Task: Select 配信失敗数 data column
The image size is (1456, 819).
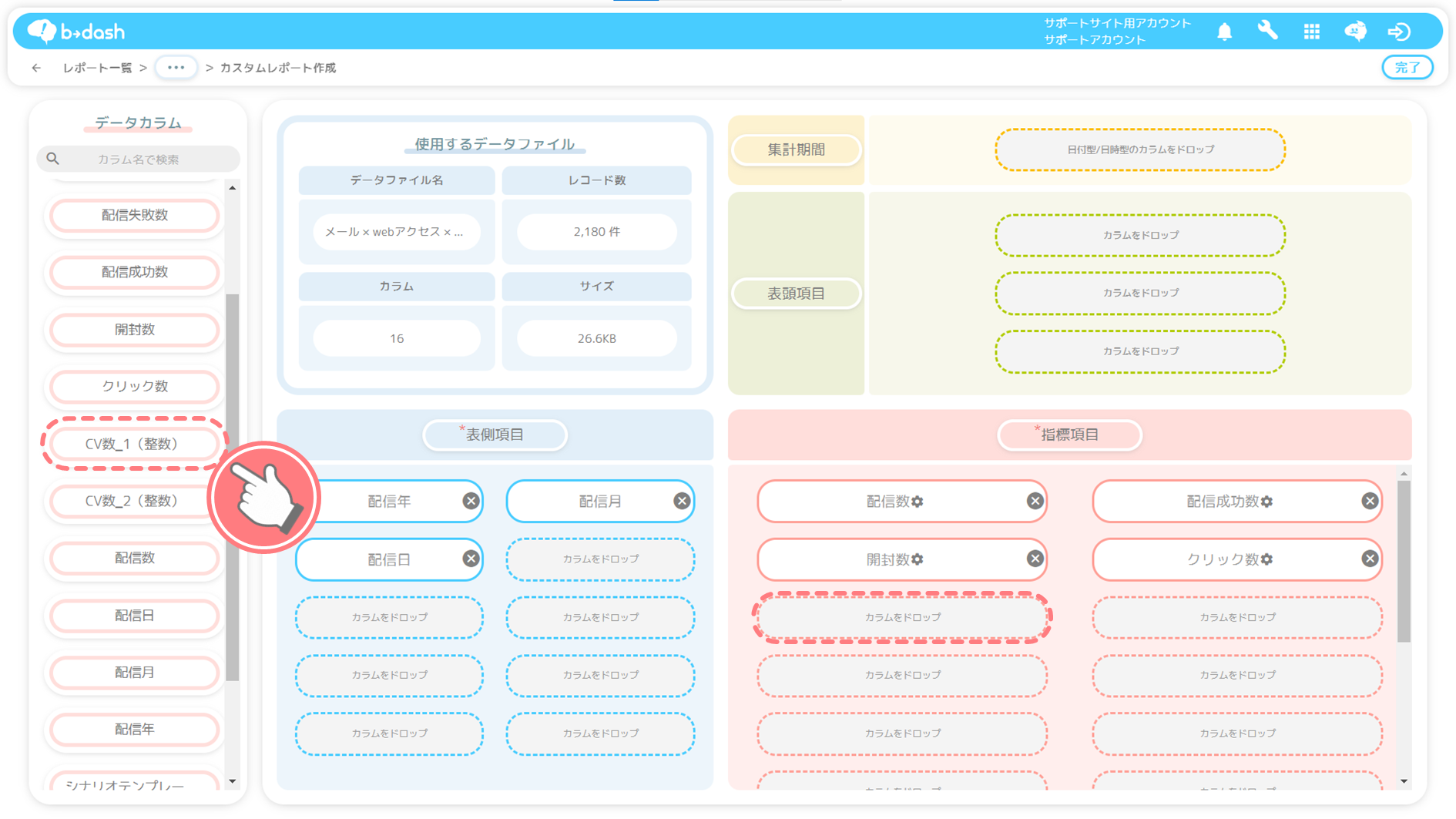Action: (134, 215)
